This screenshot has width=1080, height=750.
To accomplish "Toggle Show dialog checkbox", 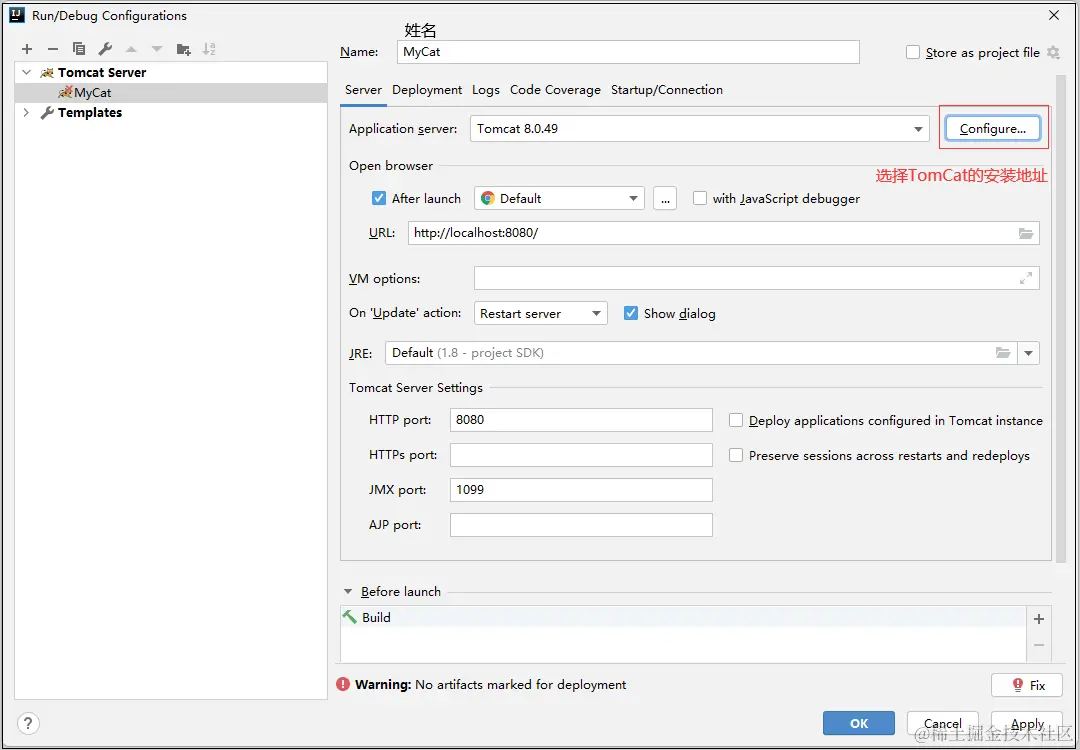I will pyautogui.click(x=630, y=313).
